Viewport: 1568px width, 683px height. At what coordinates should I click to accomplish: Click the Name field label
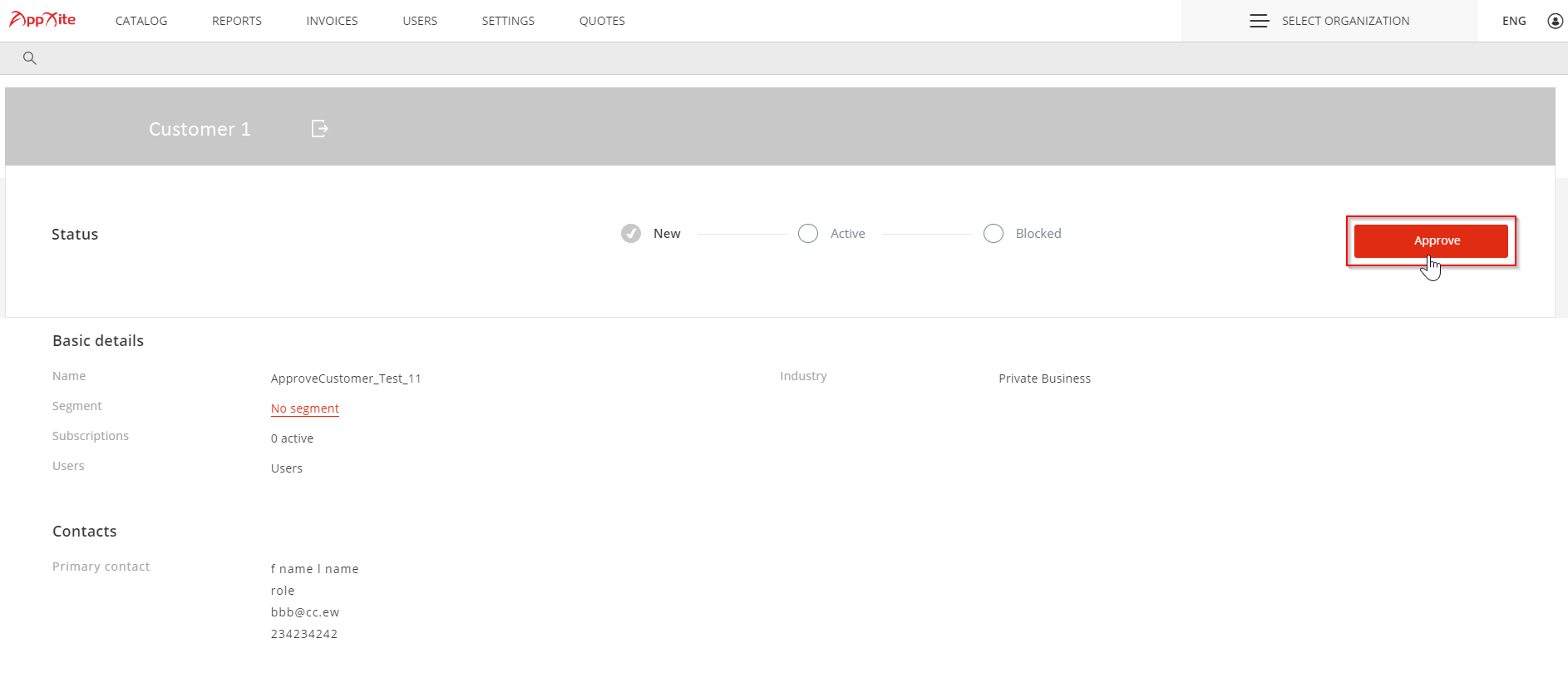[69, 376]
